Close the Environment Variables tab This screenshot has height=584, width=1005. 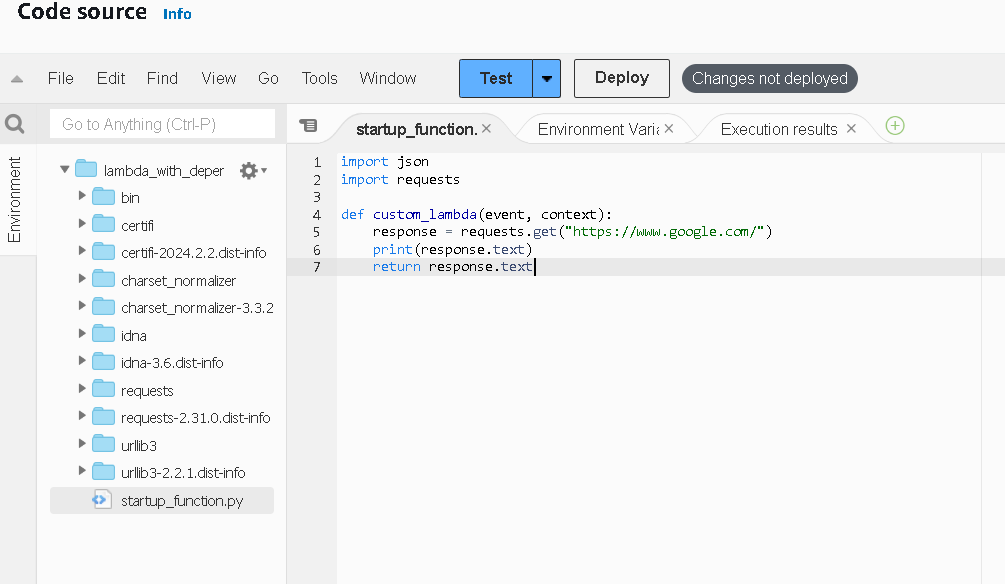point(669,129)
